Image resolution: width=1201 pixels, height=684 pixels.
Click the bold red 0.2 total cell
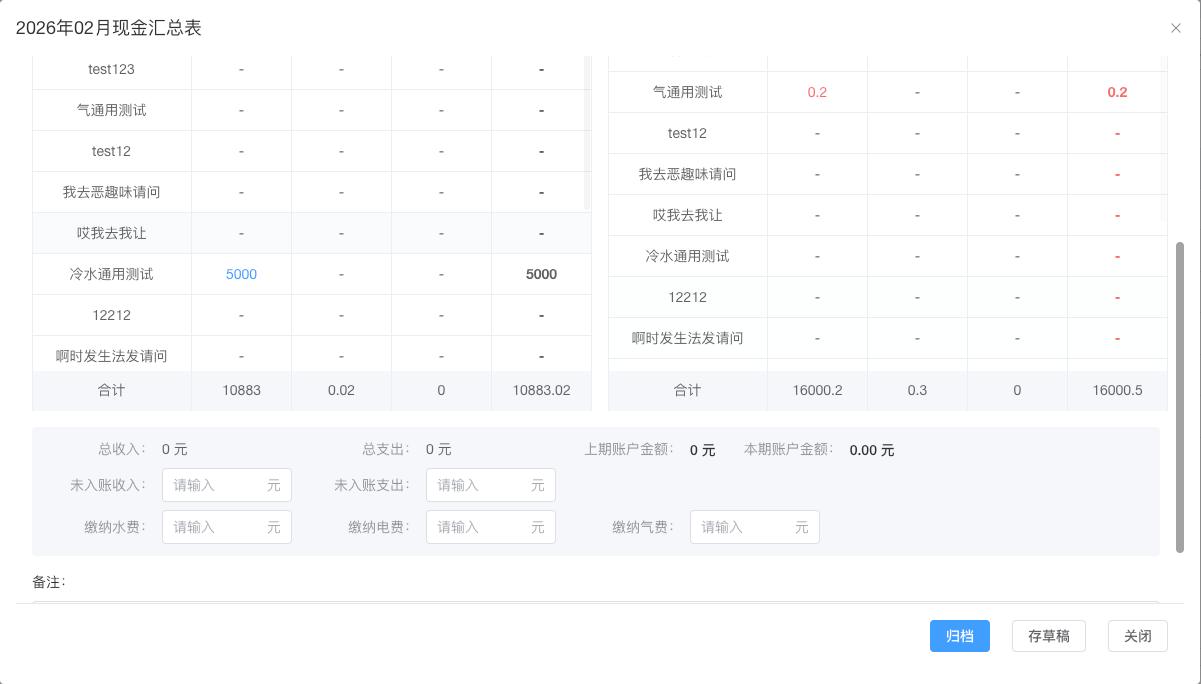pyautogui.click(x=1117, y=92)
